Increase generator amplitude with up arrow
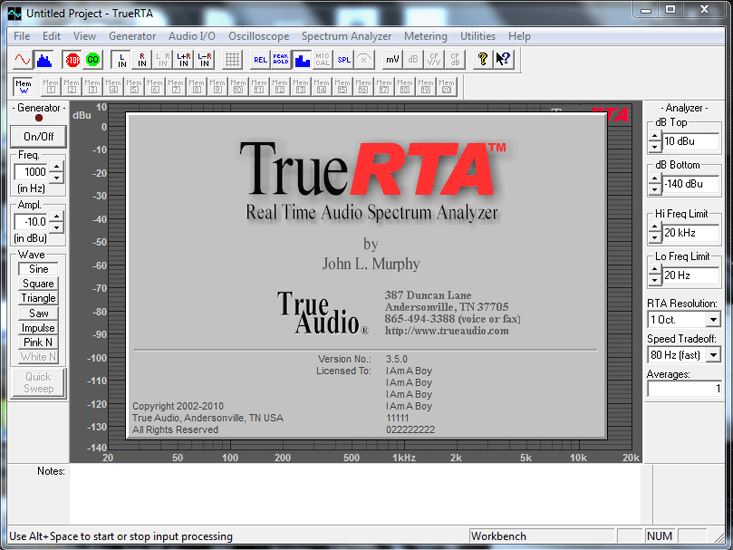This screenshot has width=733, height=550. [x=57, y=216]
